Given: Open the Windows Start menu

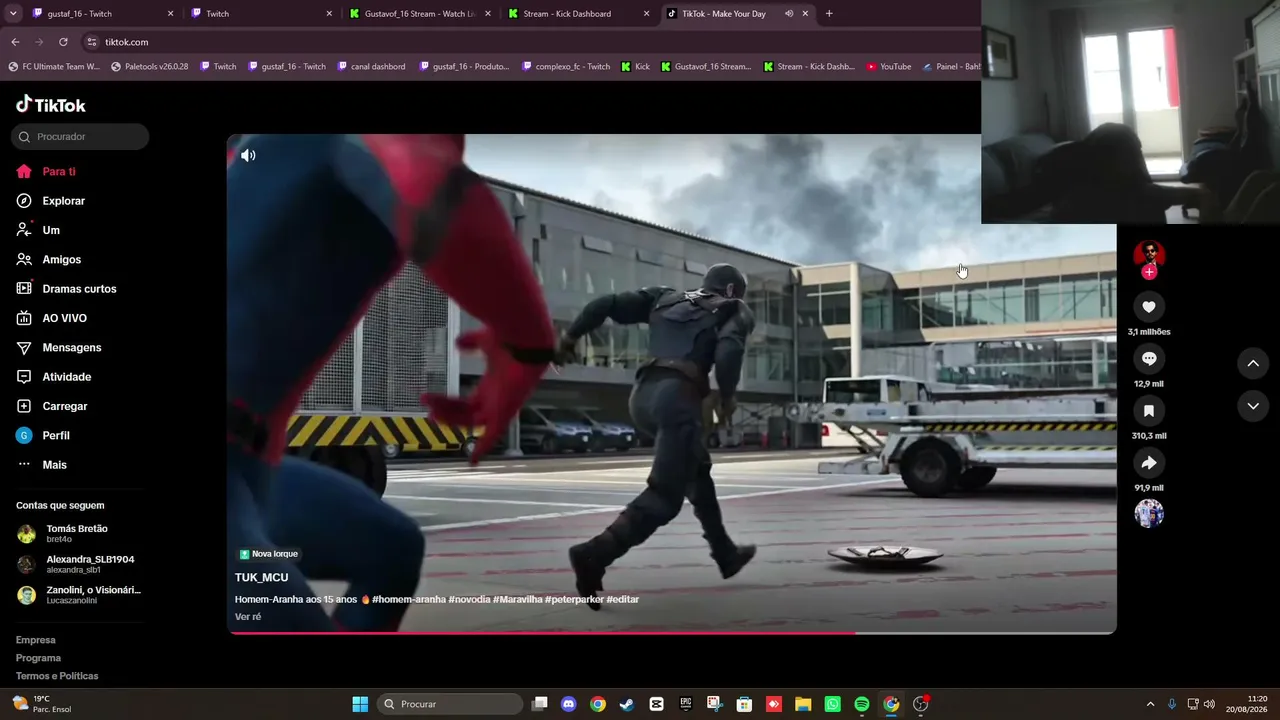Looking at the screenshot, I should point(360,704).
